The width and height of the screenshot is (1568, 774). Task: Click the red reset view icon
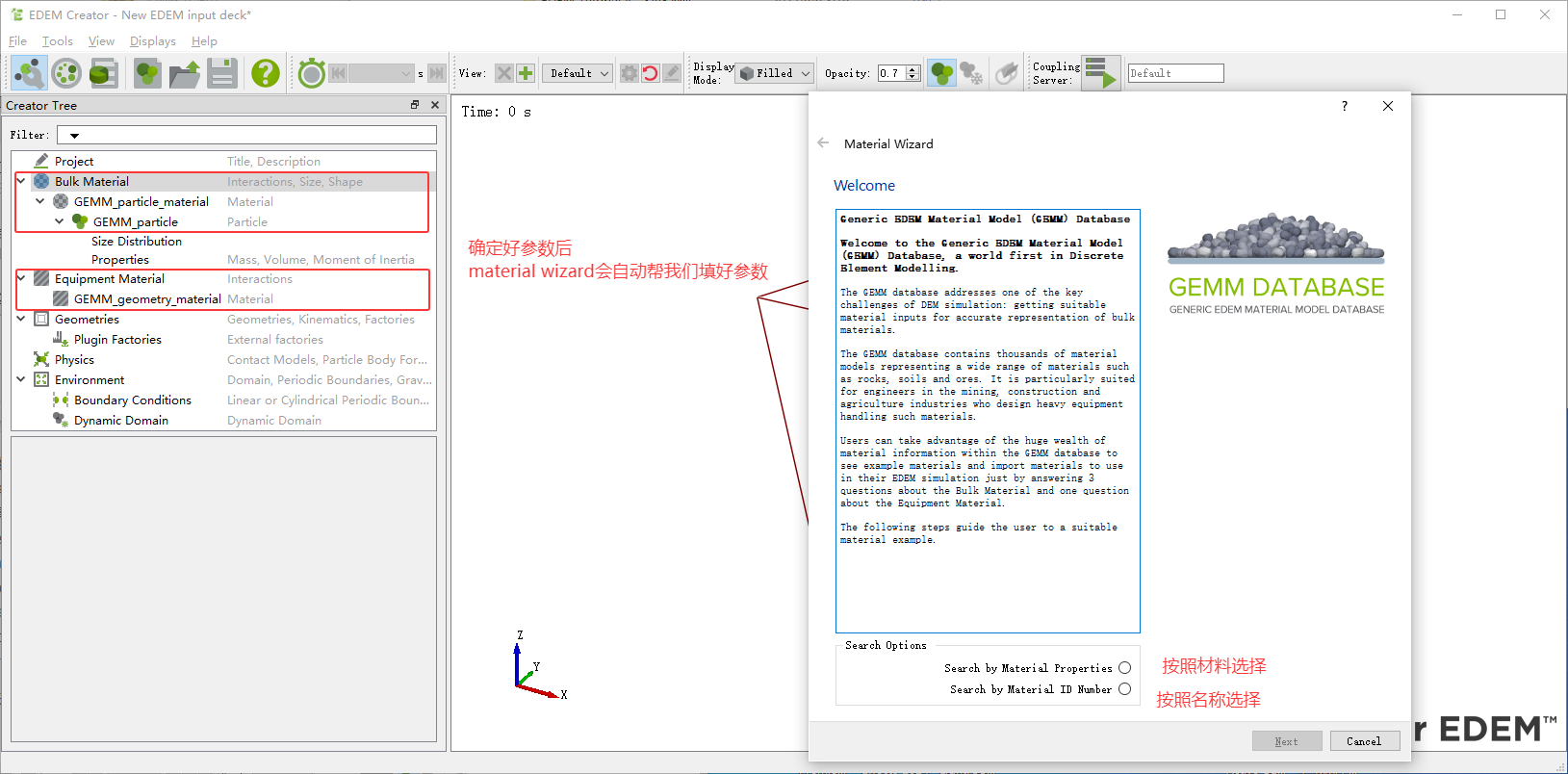(650, 73)
